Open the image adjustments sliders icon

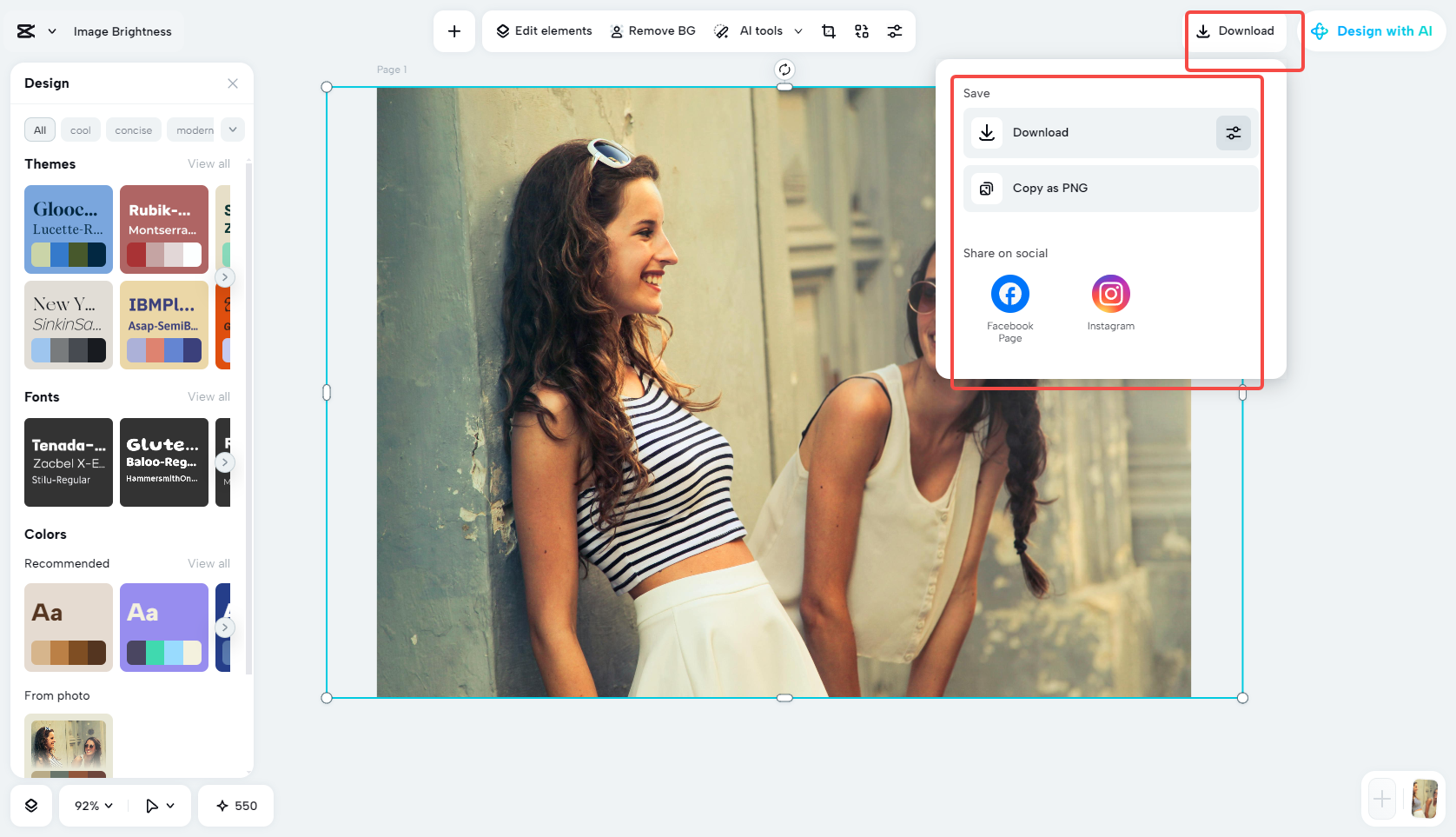895,30
